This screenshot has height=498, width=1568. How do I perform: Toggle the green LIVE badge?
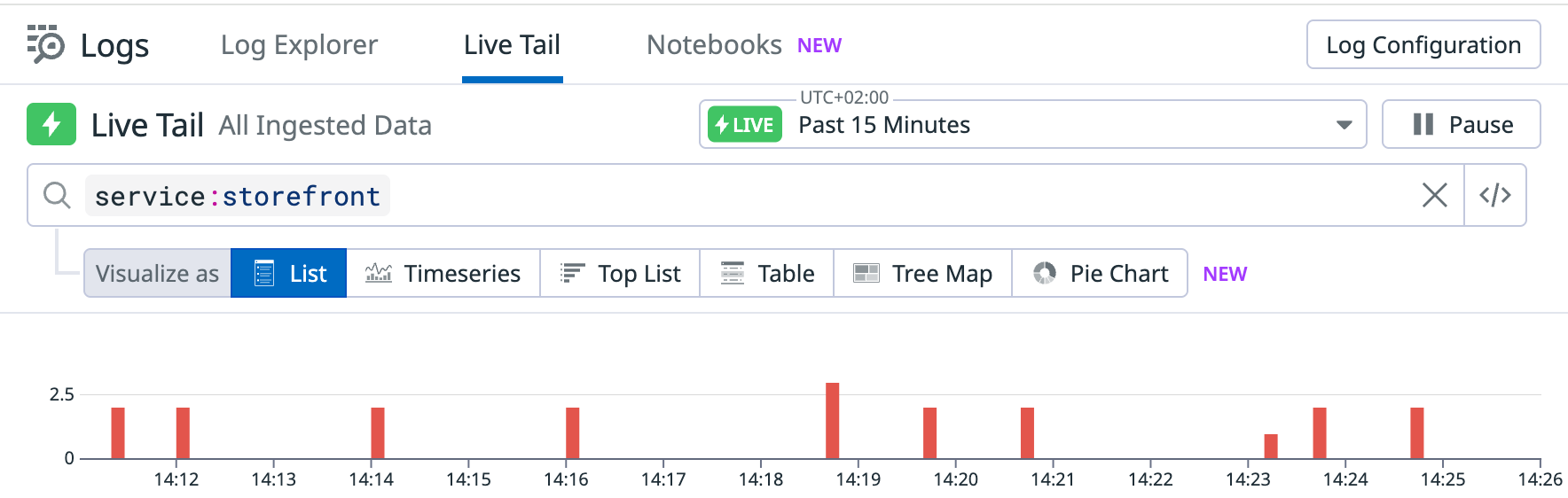tap(745, 125)
